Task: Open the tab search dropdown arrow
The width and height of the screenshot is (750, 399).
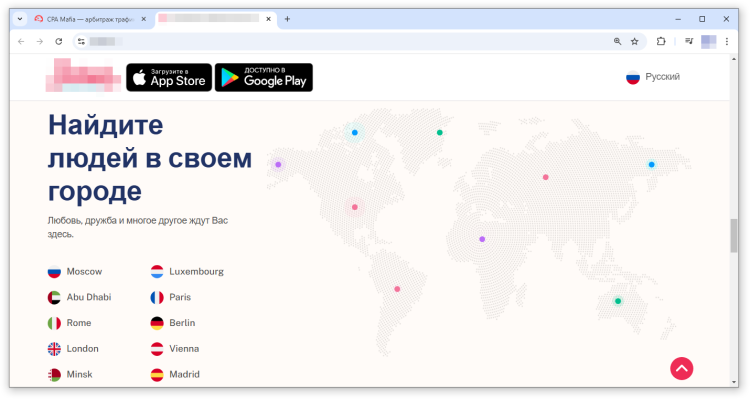Action: pyautogui.click(x=20, y=19)
